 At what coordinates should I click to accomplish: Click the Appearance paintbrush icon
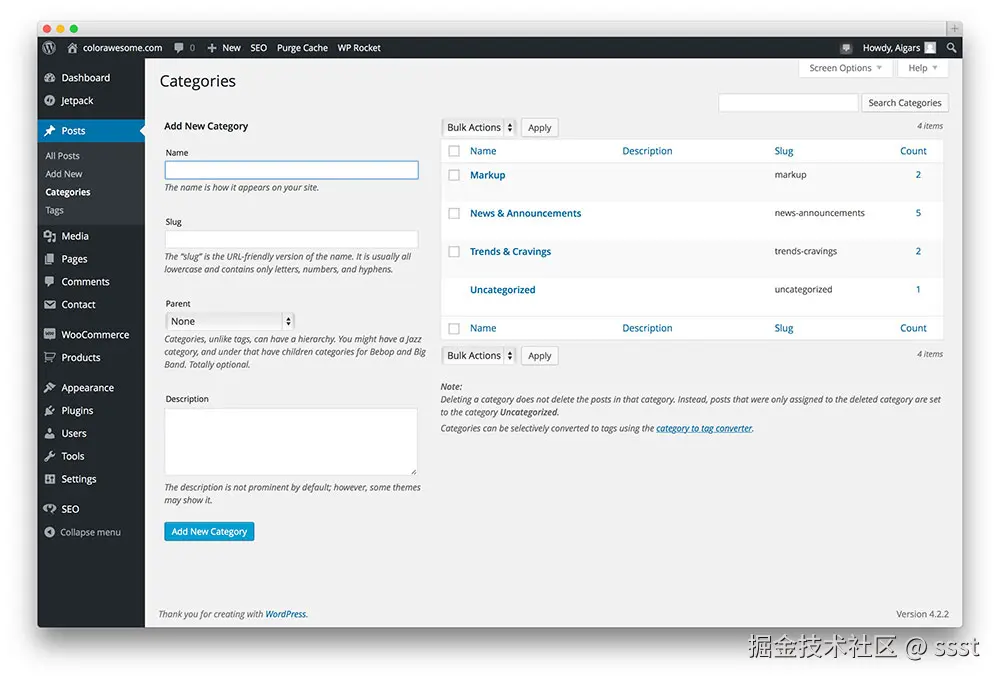50,388
